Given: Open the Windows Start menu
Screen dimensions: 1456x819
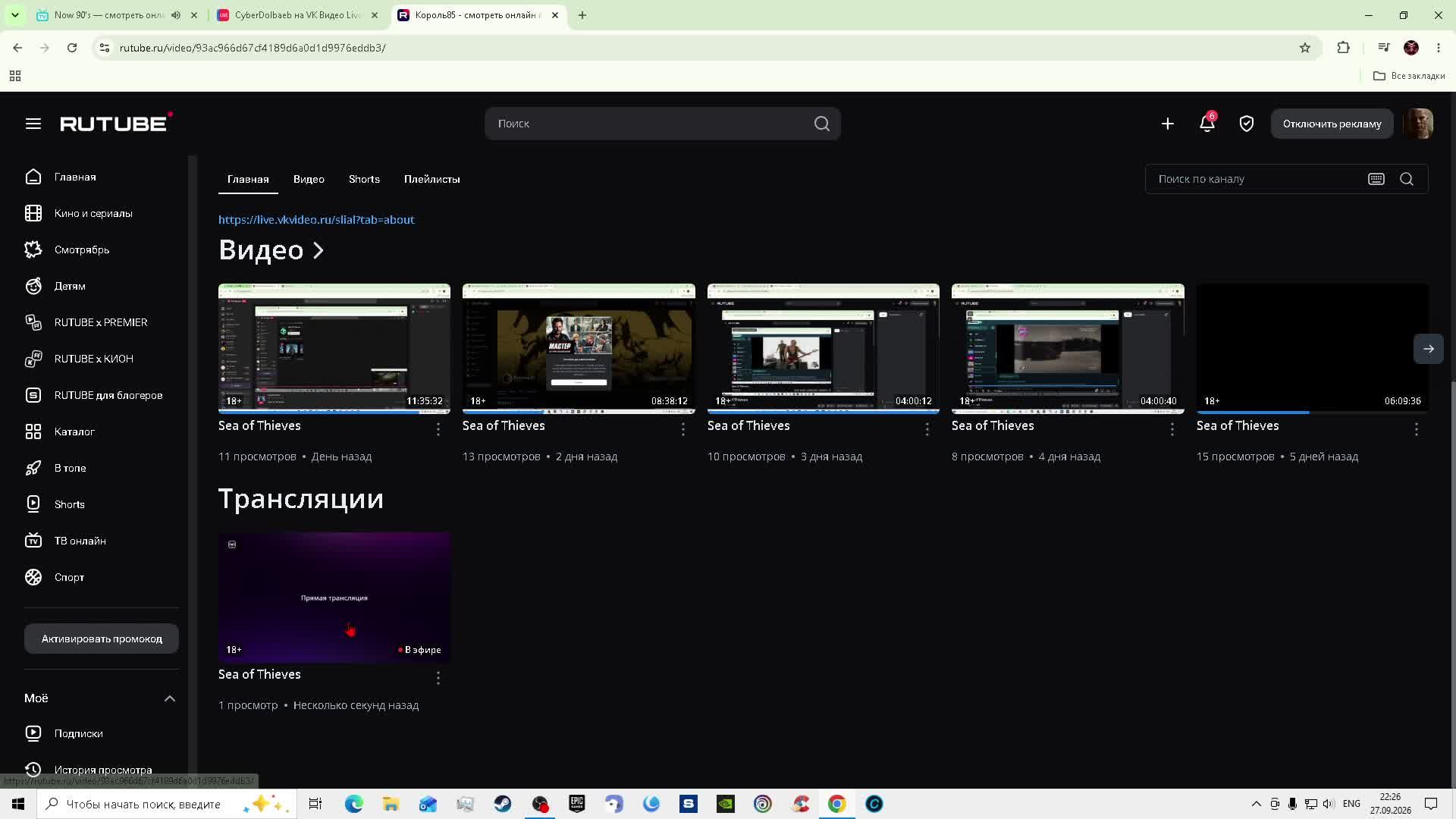Looking at the screenshot, I should [x=18, y=804].
